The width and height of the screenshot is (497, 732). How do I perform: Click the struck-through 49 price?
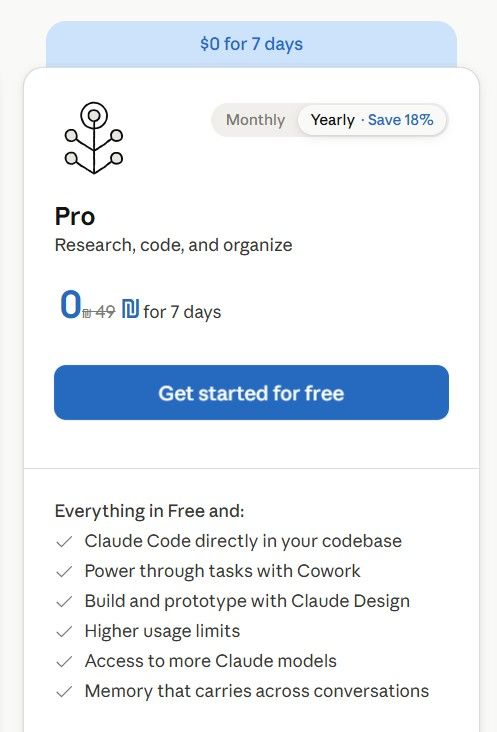pyautogui.click(x=98, y=311)
